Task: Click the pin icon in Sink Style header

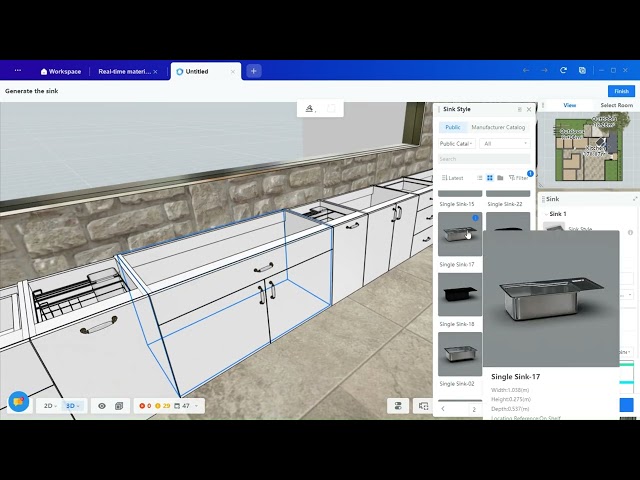Action: 519,109
